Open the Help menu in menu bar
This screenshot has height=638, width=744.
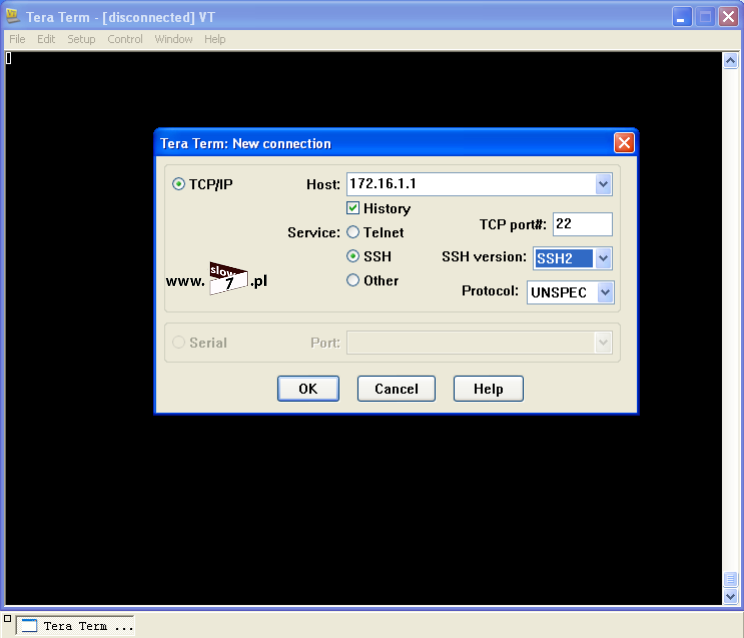pos(215,39)
